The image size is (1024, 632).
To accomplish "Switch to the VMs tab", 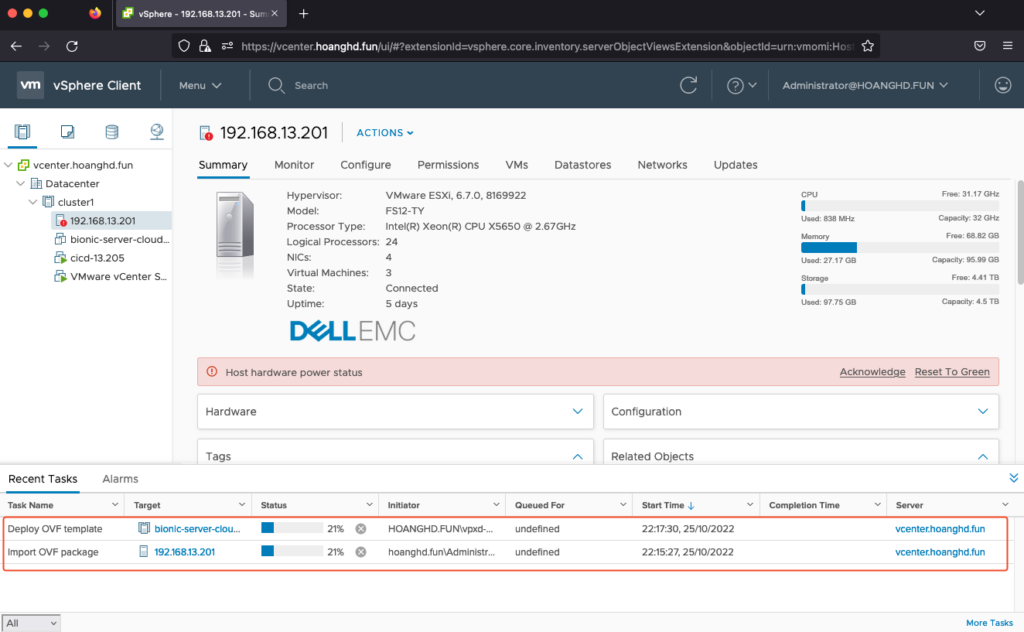I will [517, 165].
